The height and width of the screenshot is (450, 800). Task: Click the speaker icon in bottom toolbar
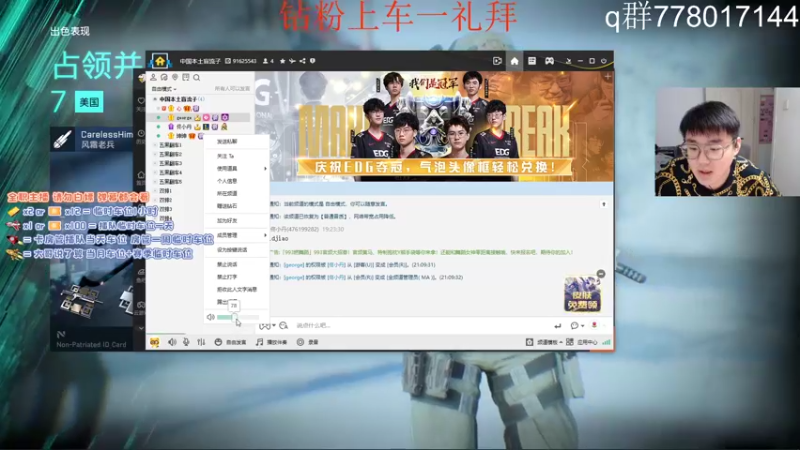tap(172, 342)
